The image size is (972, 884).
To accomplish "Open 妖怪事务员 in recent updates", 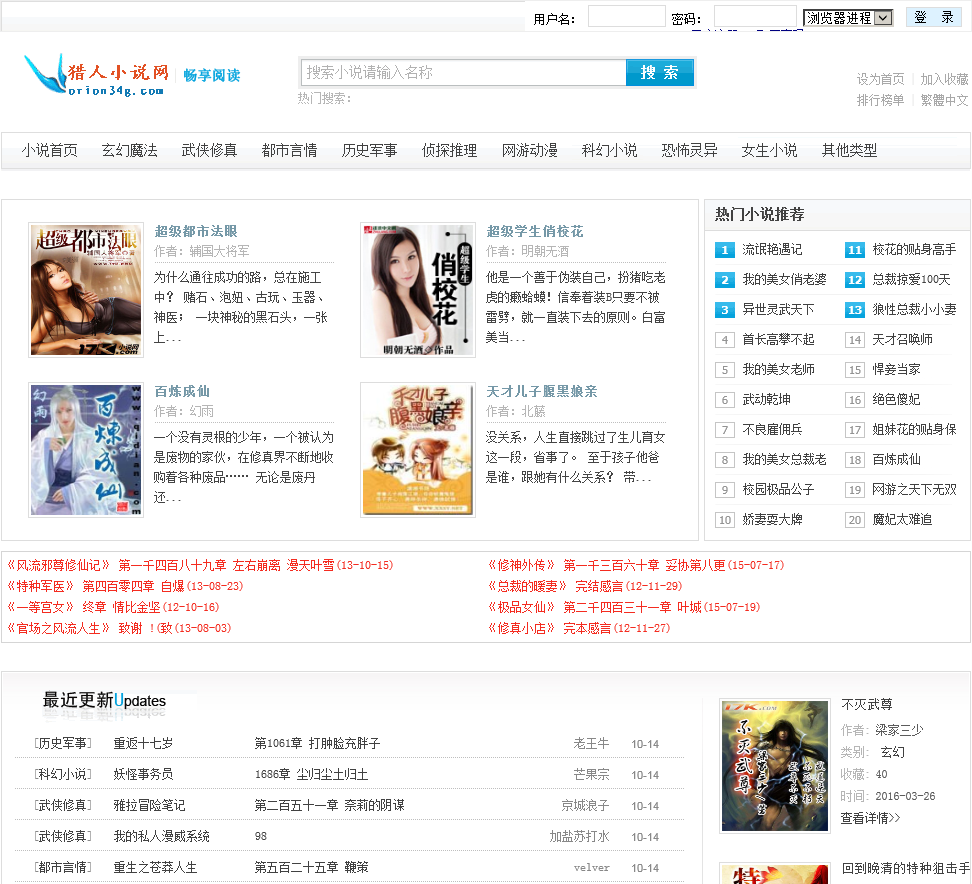I will pos(143,774).
